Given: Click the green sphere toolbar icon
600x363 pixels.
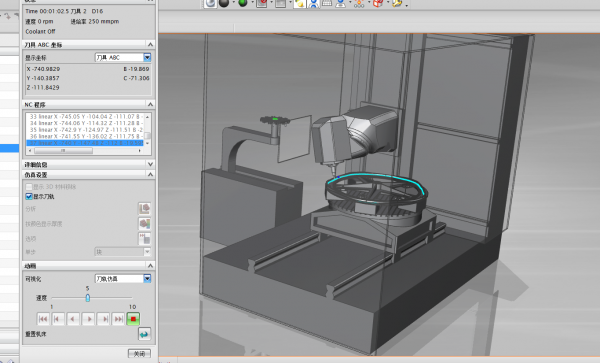Looking at the screenshot, I should click(x=243, y=3).
